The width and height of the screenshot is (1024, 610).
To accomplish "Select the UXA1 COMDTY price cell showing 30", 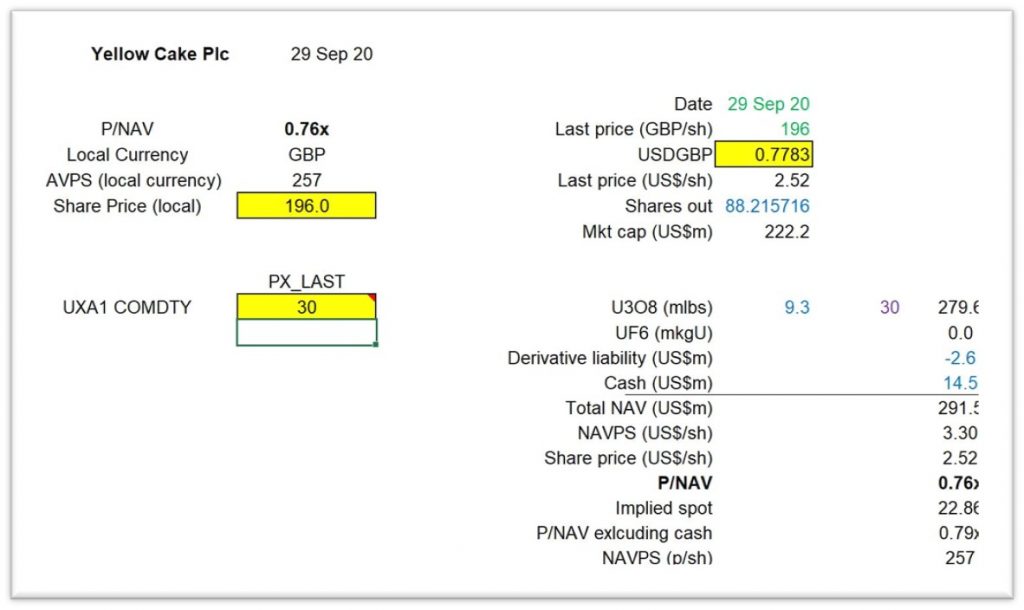I will (x=306, y=307).
